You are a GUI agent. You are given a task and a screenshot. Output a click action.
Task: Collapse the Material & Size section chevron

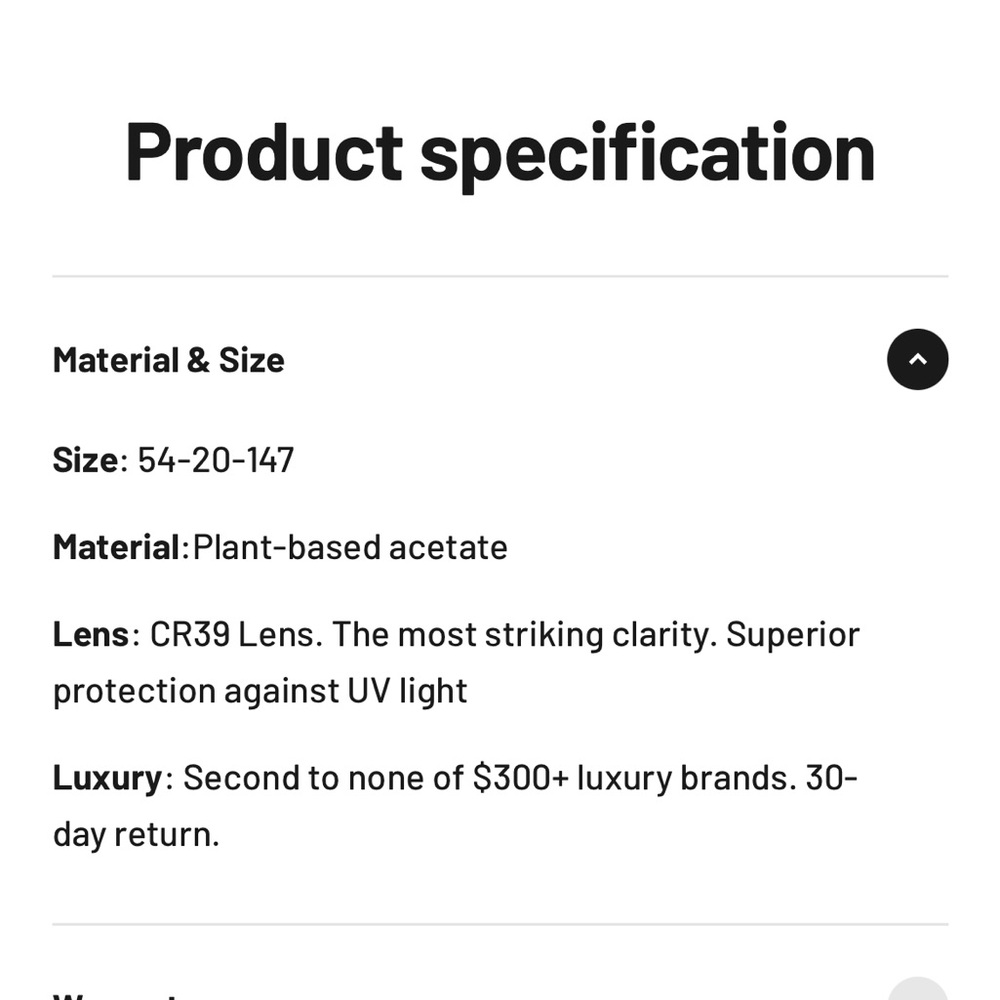[917, 359]
